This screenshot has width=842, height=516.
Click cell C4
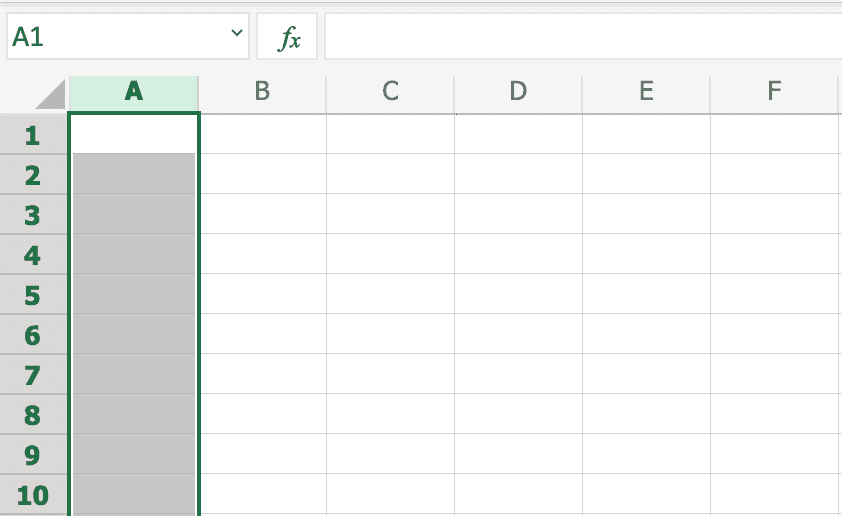(x=390, y=254)
